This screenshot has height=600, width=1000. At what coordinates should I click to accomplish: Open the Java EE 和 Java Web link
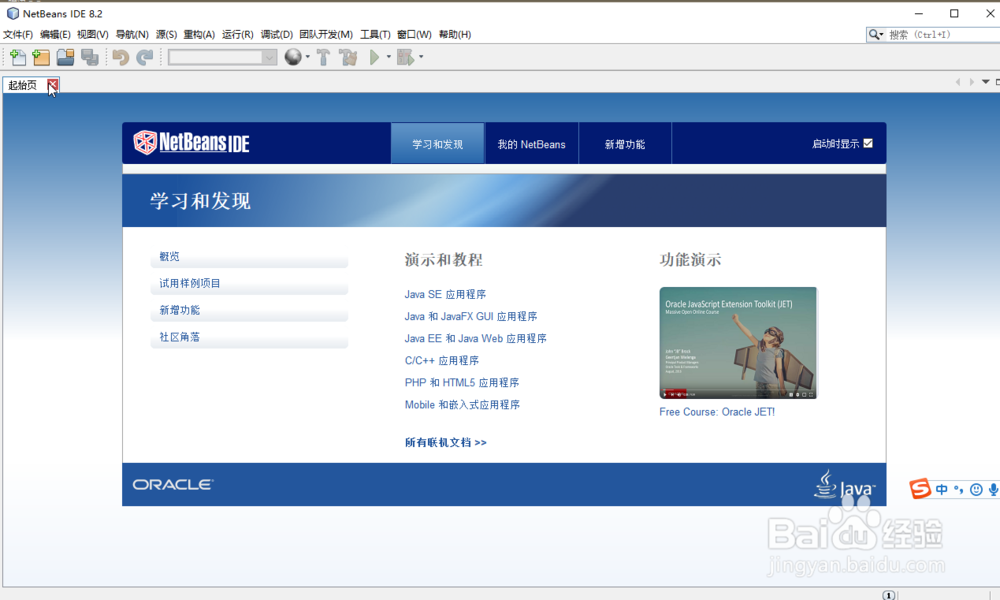476,338
